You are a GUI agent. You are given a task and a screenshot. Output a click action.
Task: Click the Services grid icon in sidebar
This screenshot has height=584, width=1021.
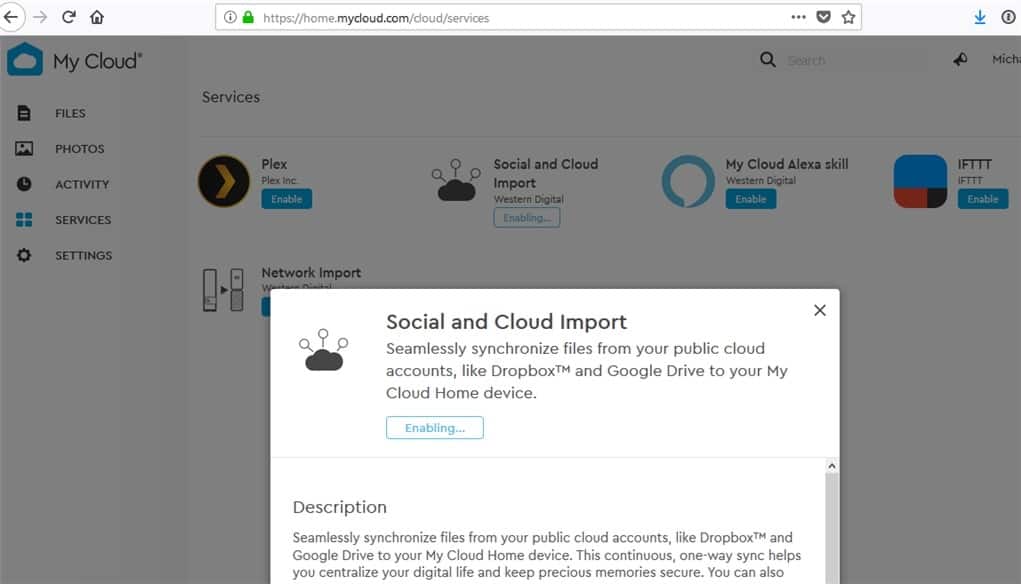[x=24, y=220]
